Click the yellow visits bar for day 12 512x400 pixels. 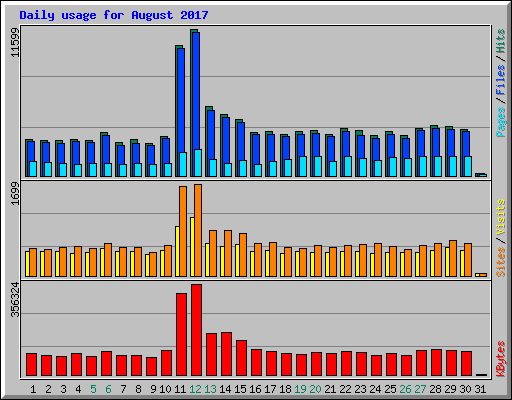(x=192, y=247)
